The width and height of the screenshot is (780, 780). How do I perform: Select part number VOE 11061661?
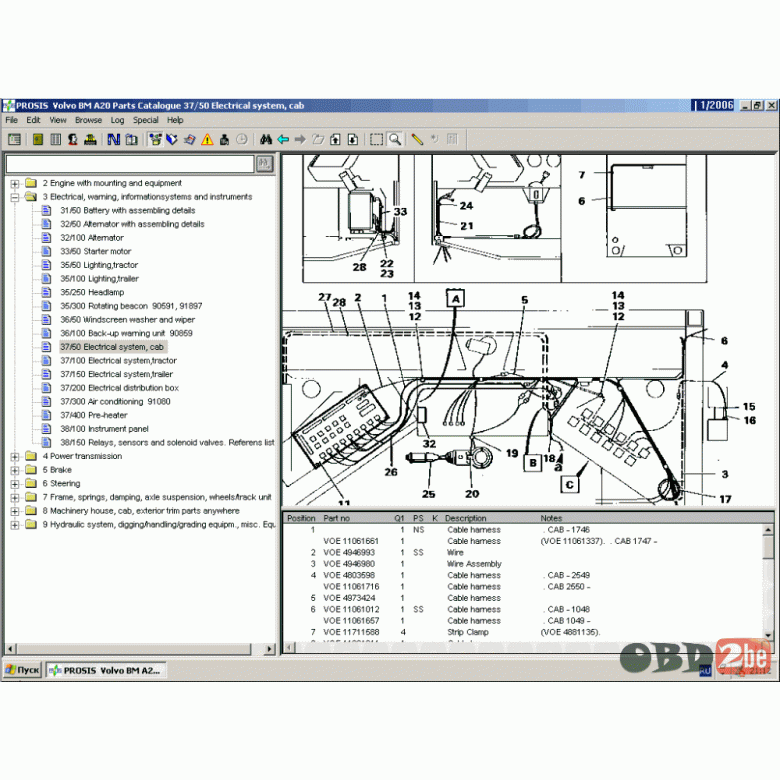click(x=351, y=541)
